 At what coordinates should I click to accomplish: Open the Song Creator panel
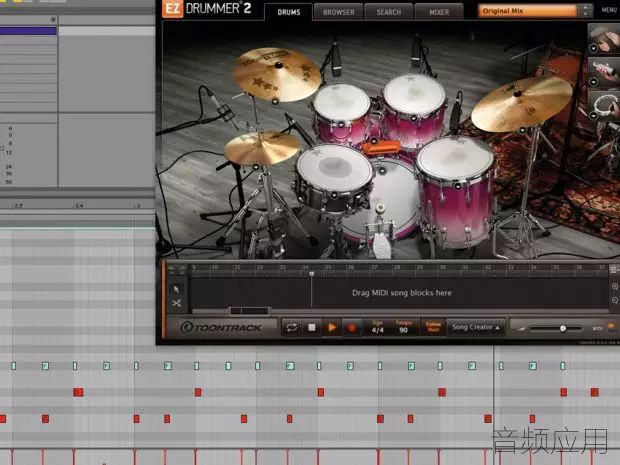tap(475, 327)
